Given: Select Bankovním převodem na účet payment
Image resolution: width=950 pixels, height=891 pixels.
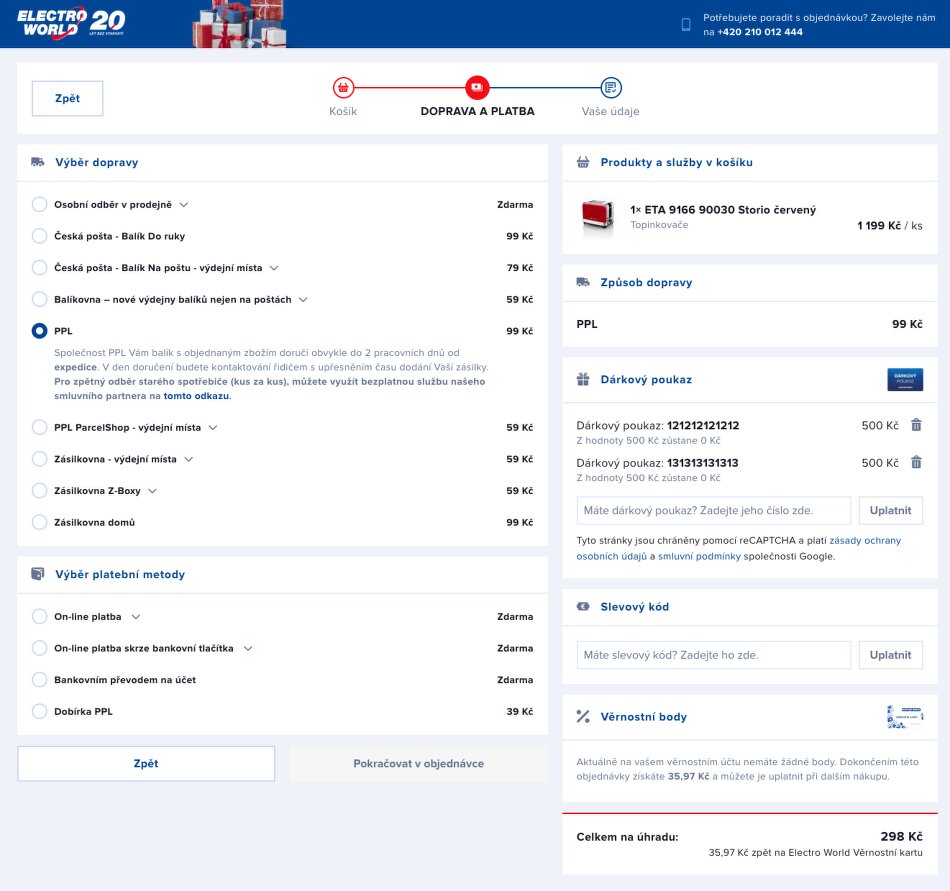Looking at the screenshot, I should [x=40, y=680].
